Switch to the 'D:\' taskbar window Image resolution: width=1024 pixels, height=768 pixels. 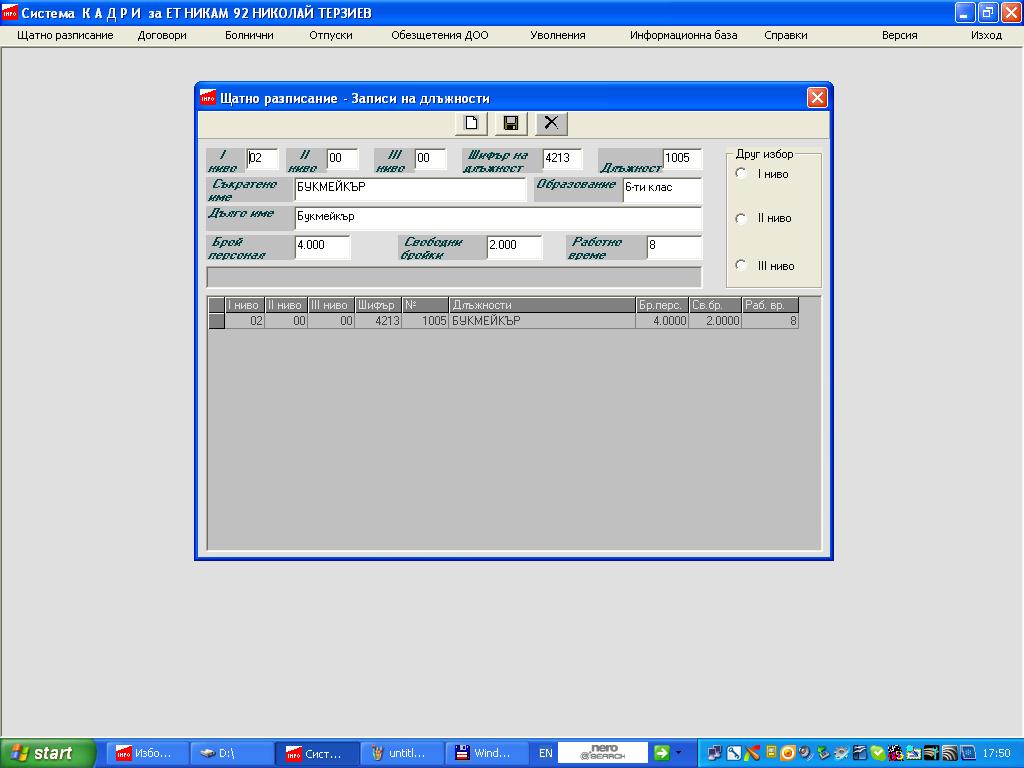click(231, 753)
